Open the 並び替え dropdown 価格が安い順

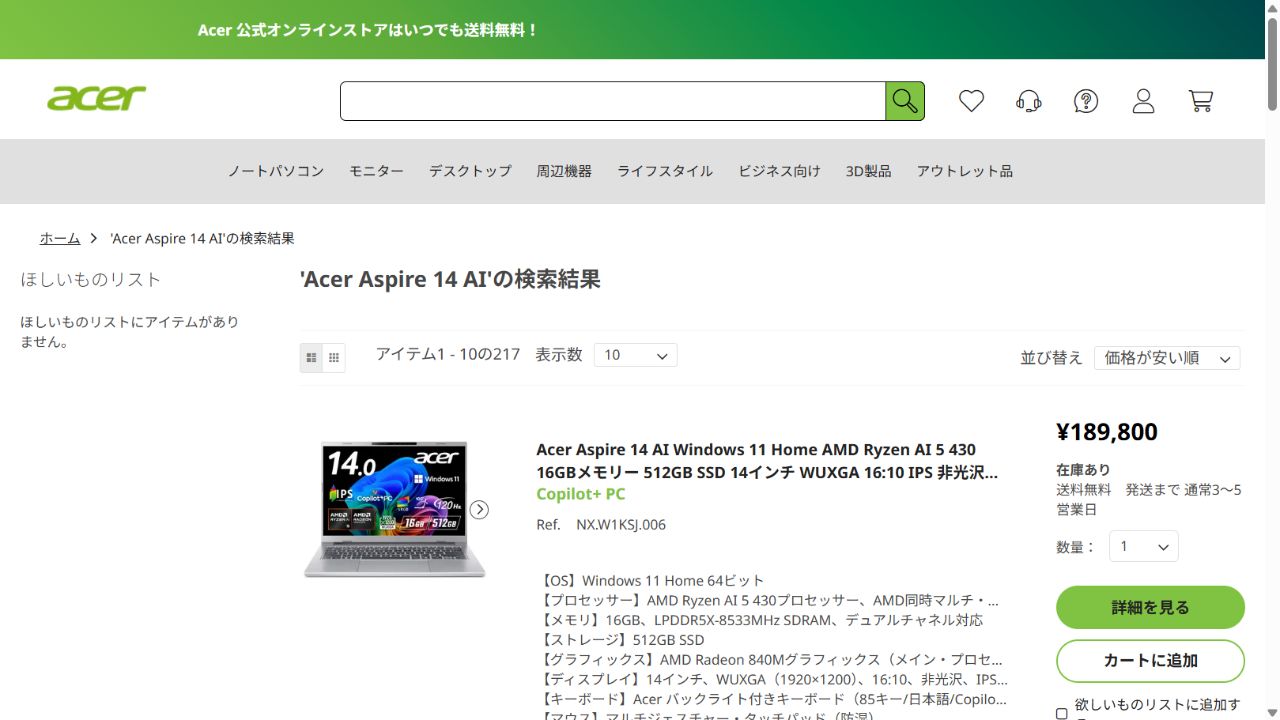[x=1167, y=358]
